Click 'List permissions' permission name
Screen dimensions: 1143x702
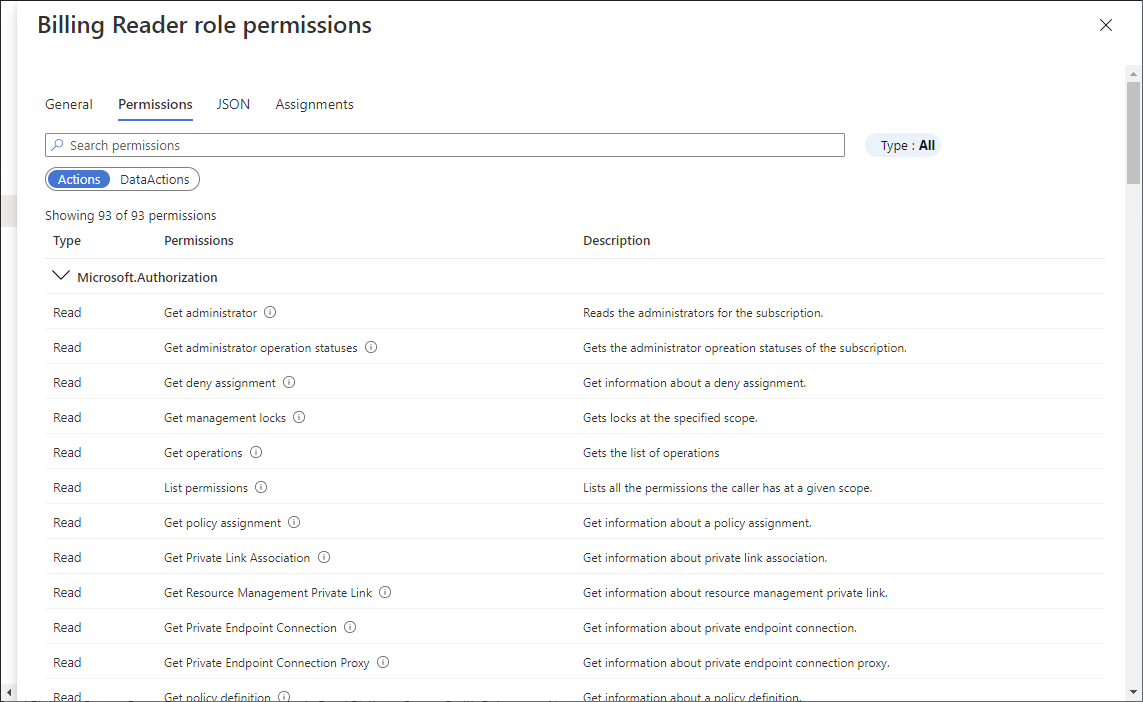[x=206, y=488]
